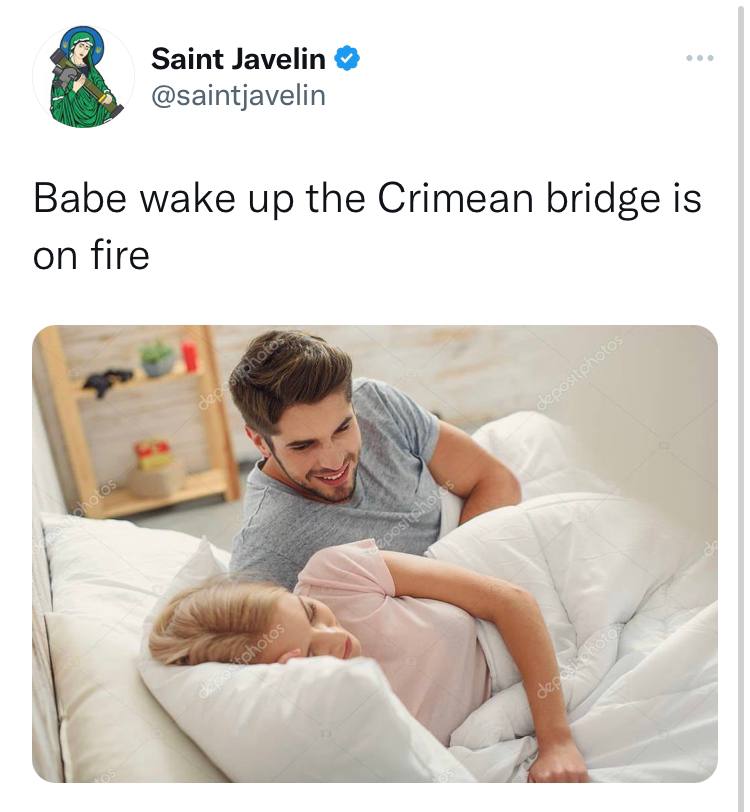750x812 pixels.
Task: Click the words "on fire" in the tweet
Action: [91, 255]
